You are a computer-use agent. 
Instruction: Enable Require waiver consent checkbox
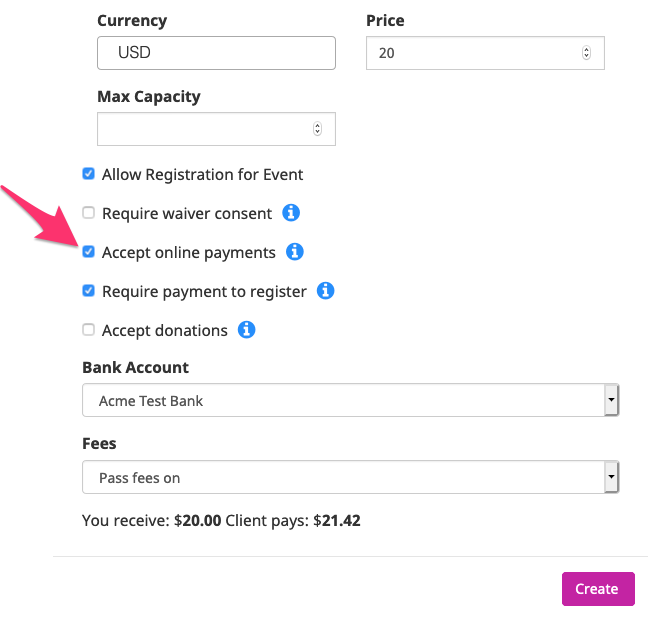click(88, 213)
